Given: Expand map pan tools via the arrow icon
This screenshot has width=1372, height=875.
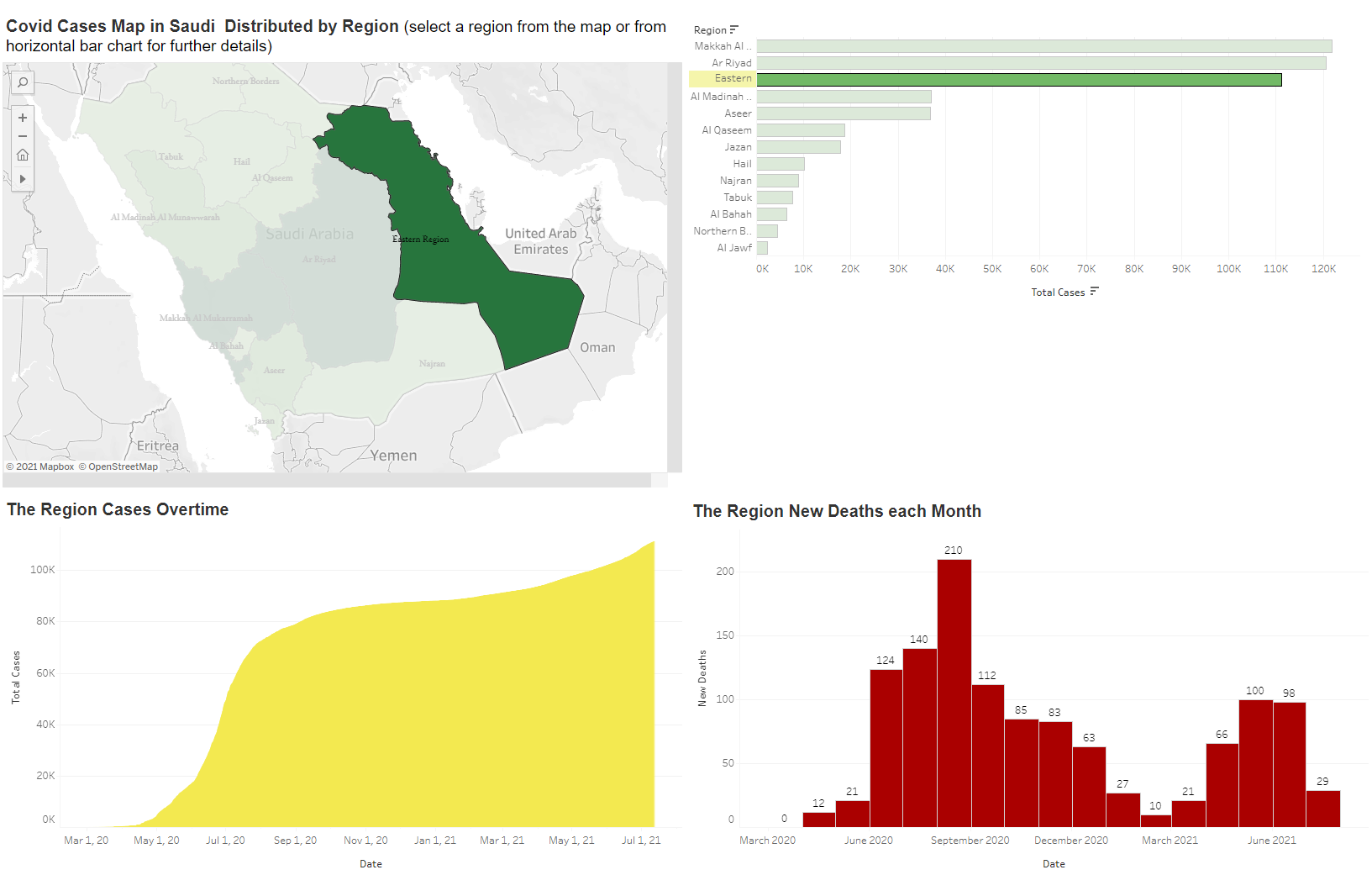Looking at the screenshot, I should tap(22, 178).
